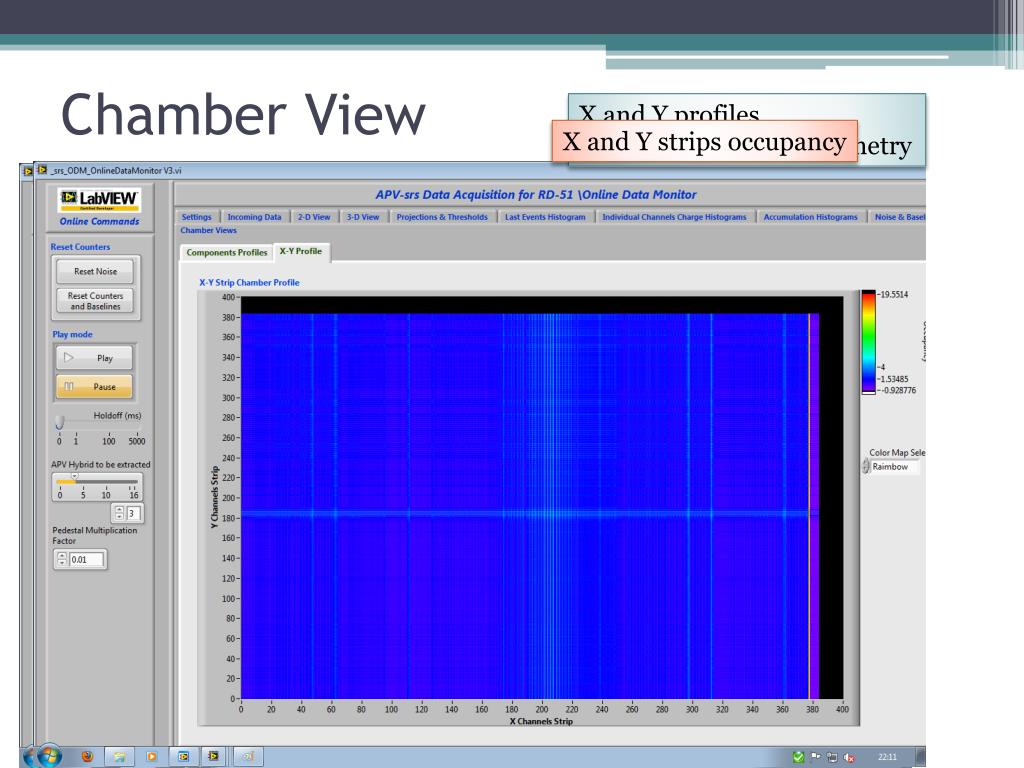Click the Pause button
Viewport: 1024px width, 768px height.
pos(95,387)
